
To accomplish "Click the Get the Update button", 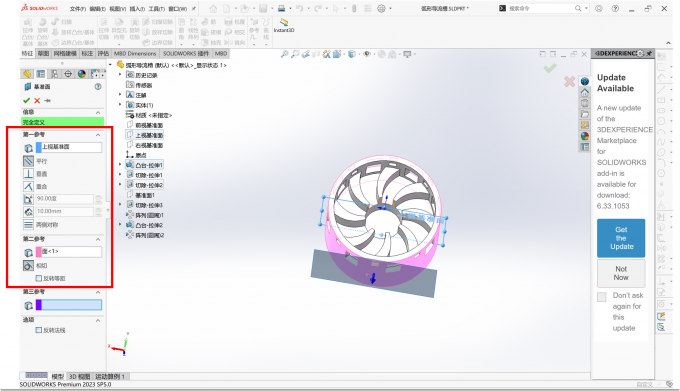I will 621,238.
